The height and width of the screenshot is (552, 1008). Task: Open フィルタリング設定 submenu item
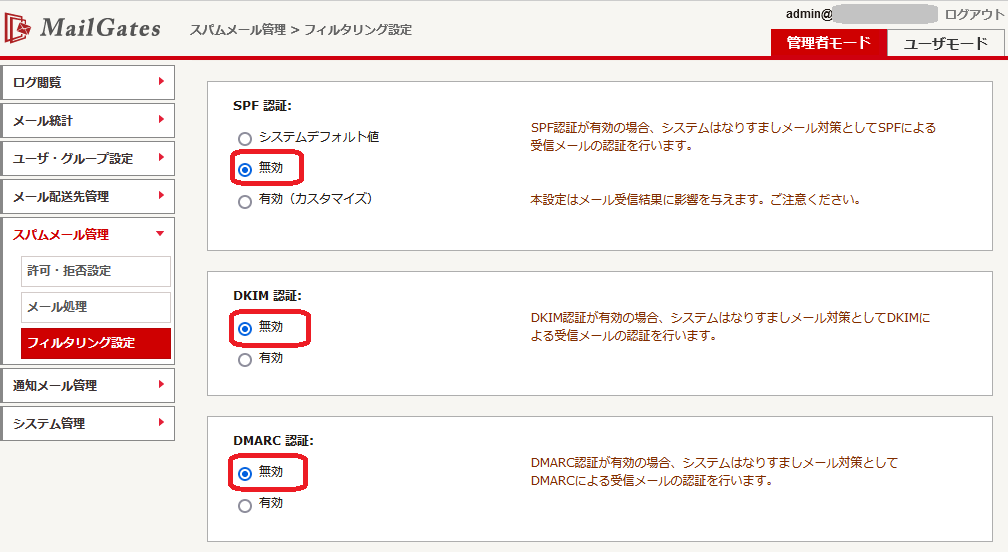(96, 343)
